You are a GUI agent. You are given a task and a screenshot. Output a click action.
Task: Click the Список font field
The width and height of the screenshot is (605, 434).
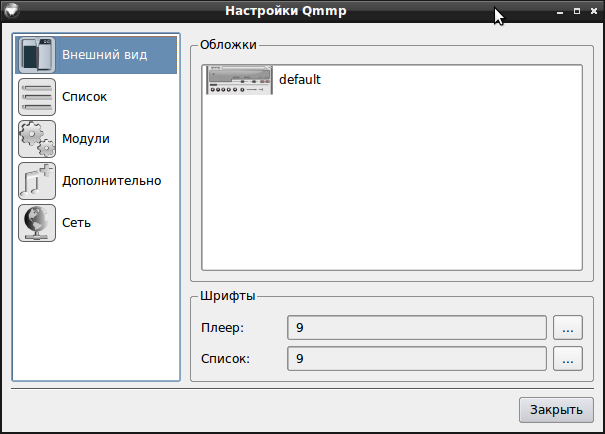pos(417,358)
